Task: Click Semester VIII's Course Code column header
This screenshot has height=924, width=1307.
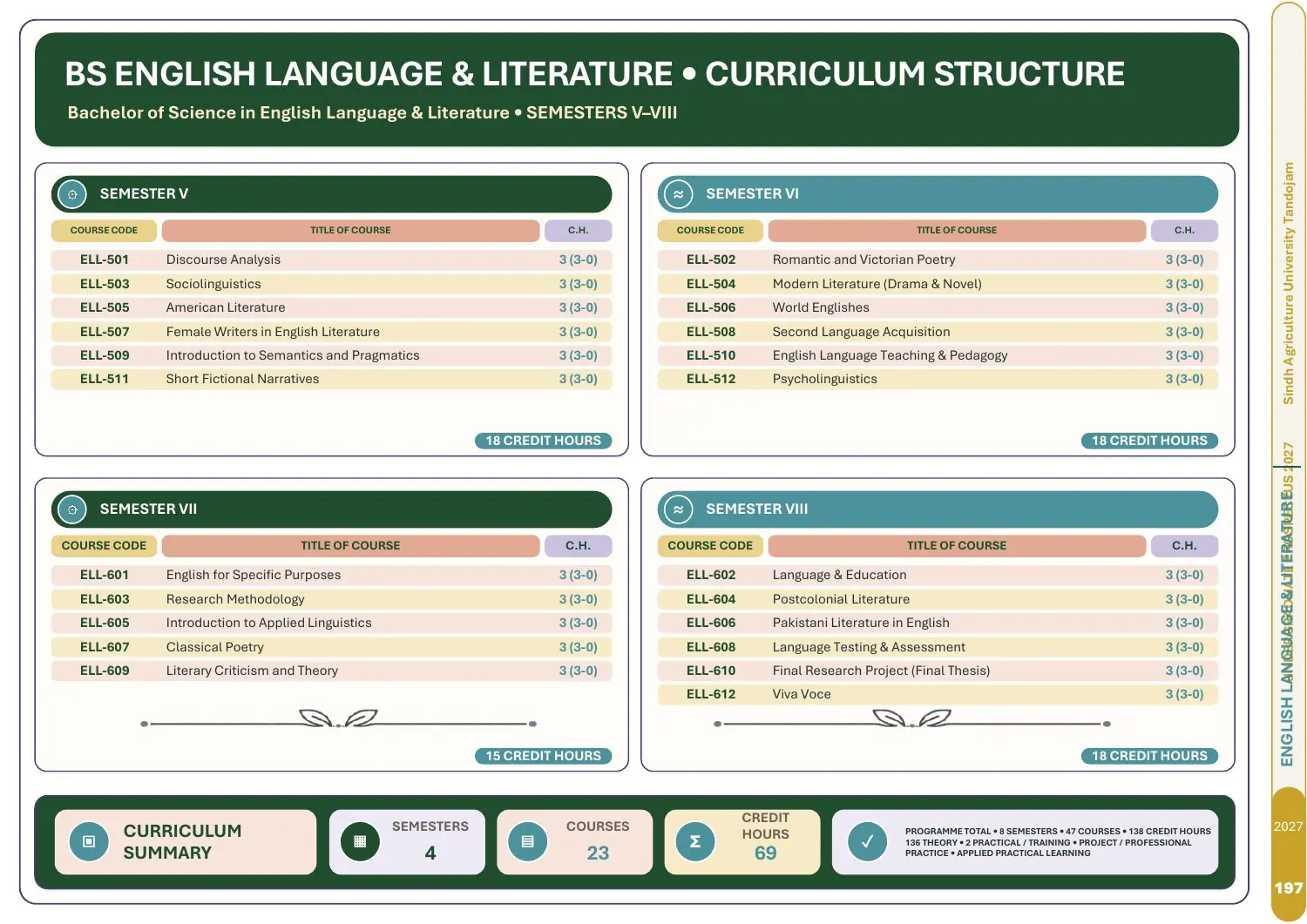Action: 710,546
